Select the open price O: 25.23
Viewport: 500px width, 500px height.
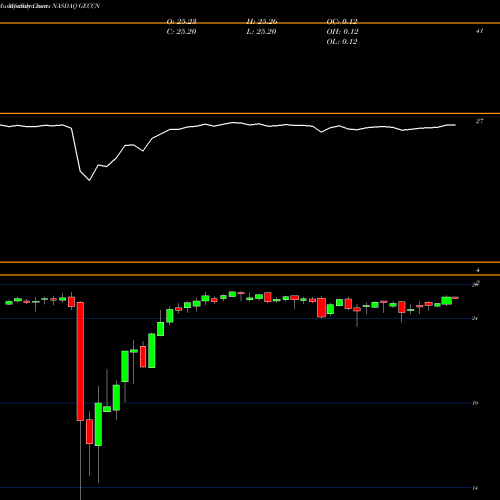181,22
